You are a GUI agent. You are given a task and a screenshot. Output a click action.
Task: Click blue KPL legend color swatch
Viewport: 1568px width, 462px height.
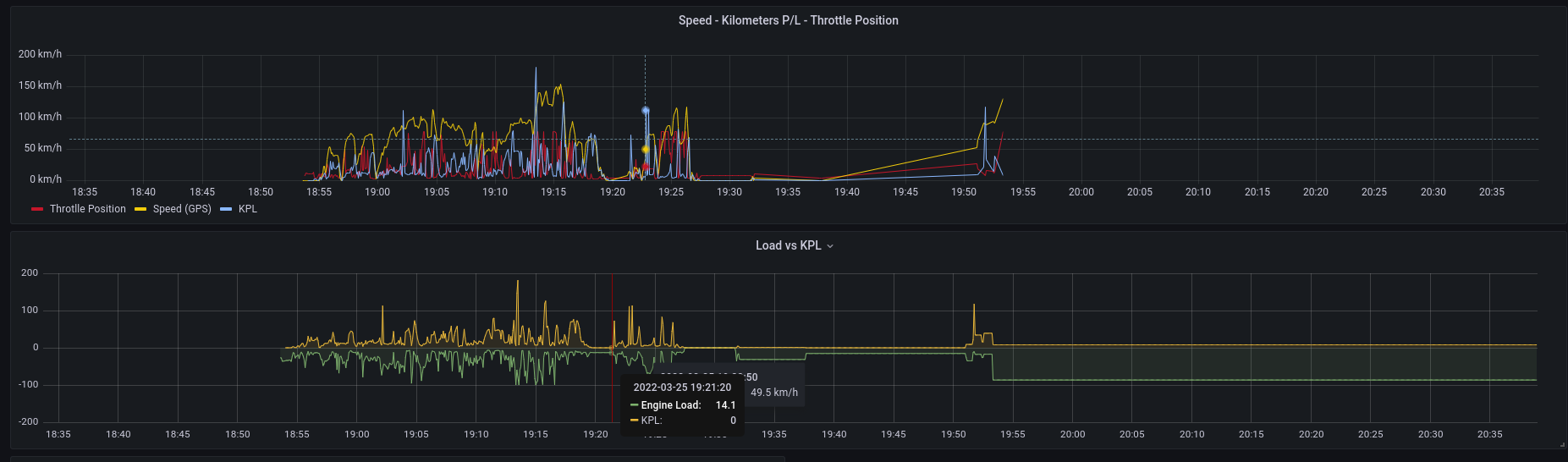[226, 209]
